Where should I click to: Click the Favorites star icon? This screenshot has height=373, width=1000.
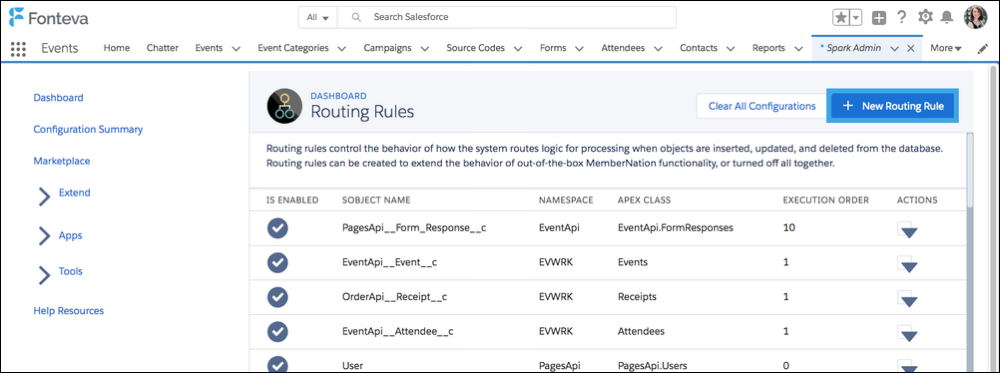(x=841, y=18)
